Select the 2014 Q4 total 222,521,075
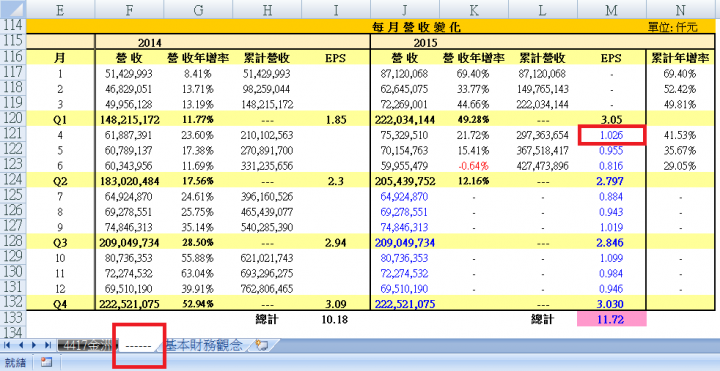The width and height of the screenshot is (720, 371). (x=129, y=304)
